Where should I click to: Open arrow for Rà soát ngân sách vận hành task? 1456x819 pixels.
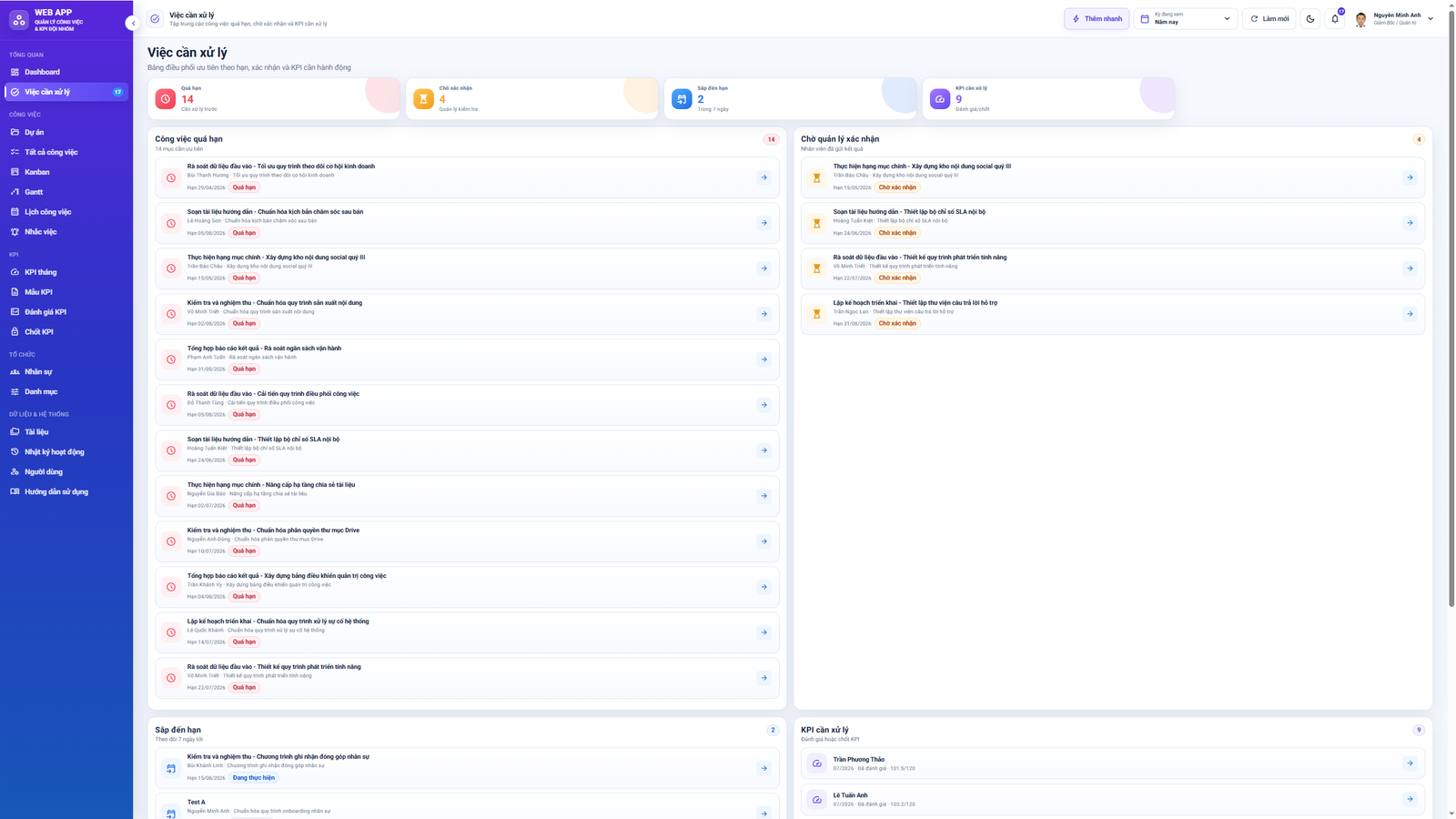click(x=763, y=359)
